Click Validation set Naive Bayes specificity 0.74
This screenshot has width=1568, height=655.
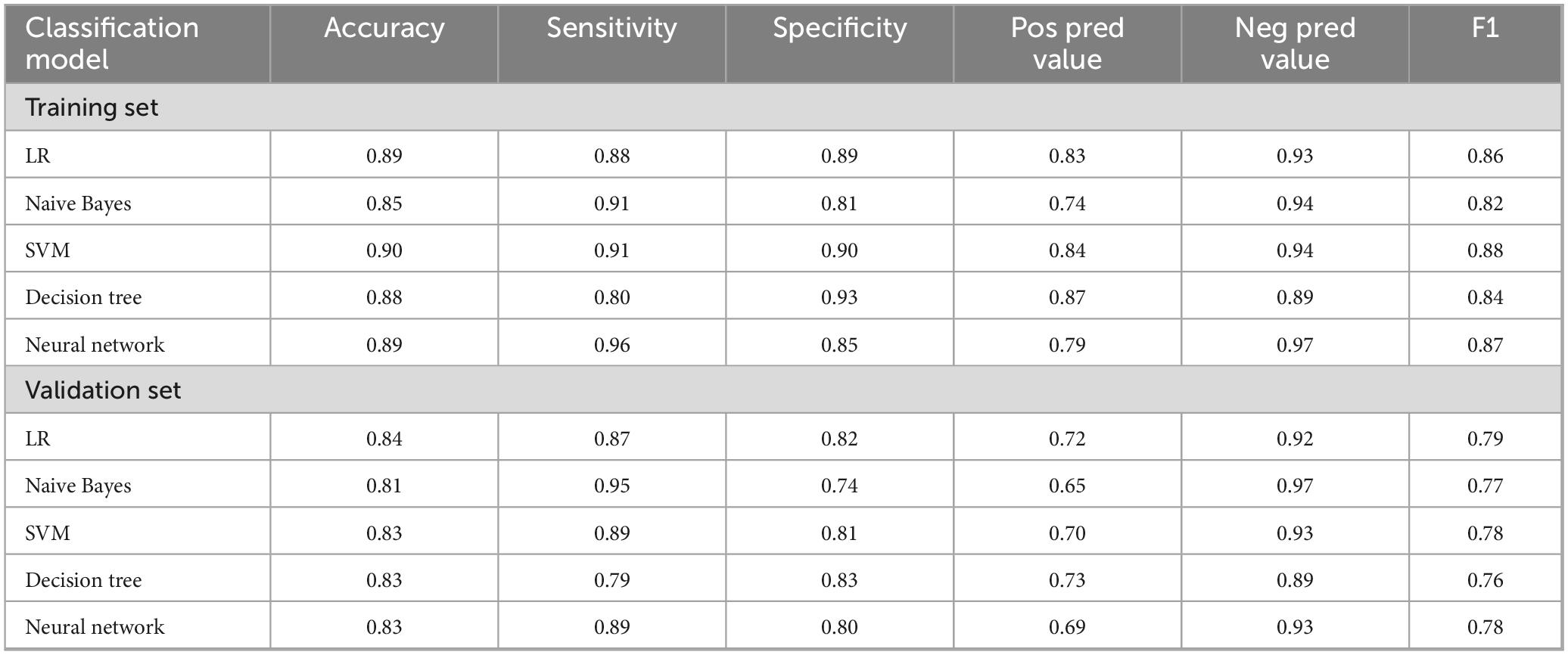839,486
